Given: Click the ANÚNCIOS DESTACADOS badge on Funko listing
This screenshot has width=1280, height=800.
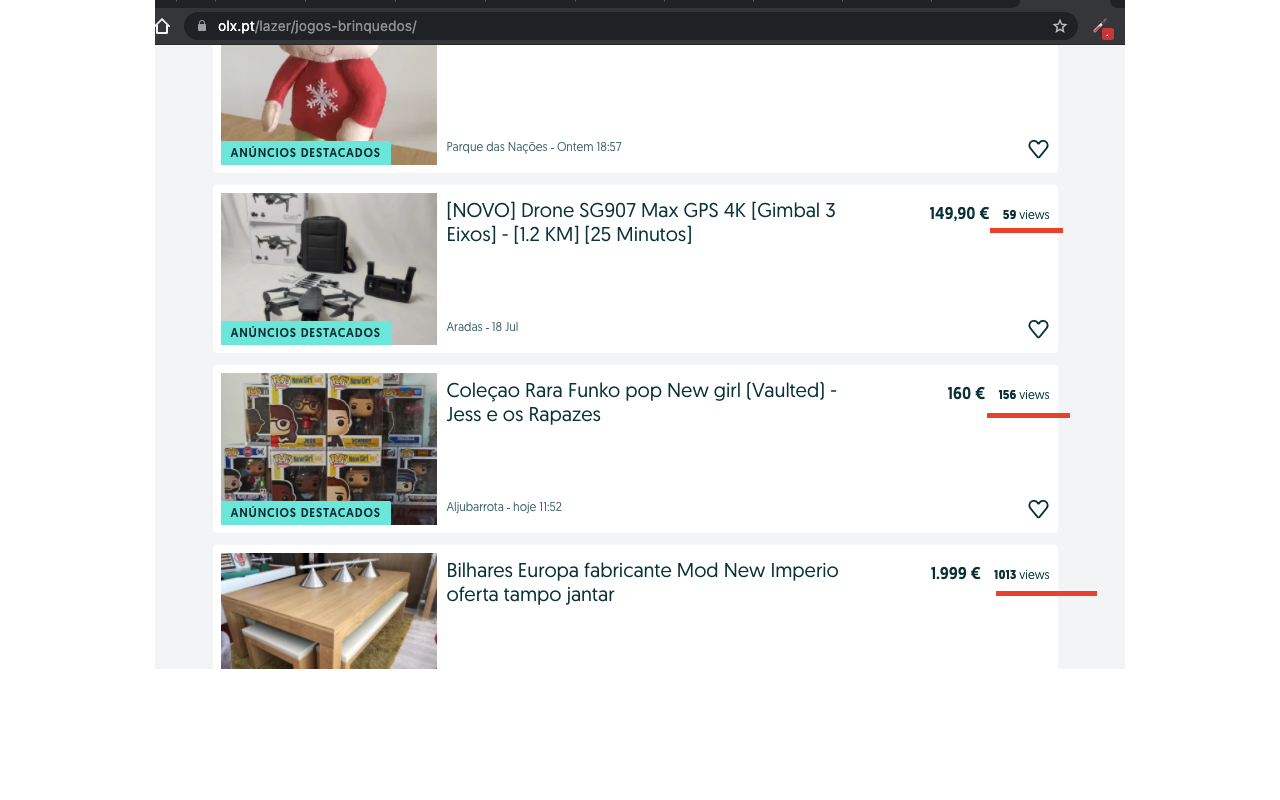Looking at the screenshot, I should (305, 512).
